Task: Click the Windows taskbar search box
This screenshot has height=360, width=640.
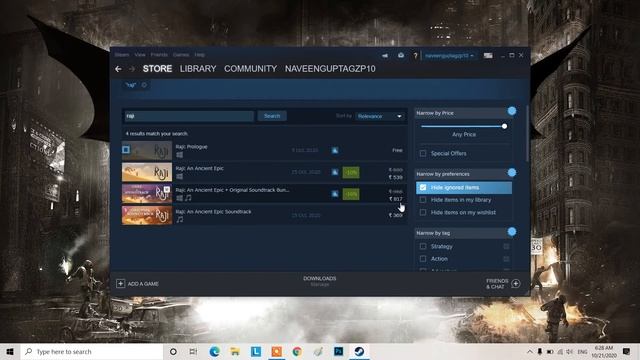Action: [x=91, y=351]
